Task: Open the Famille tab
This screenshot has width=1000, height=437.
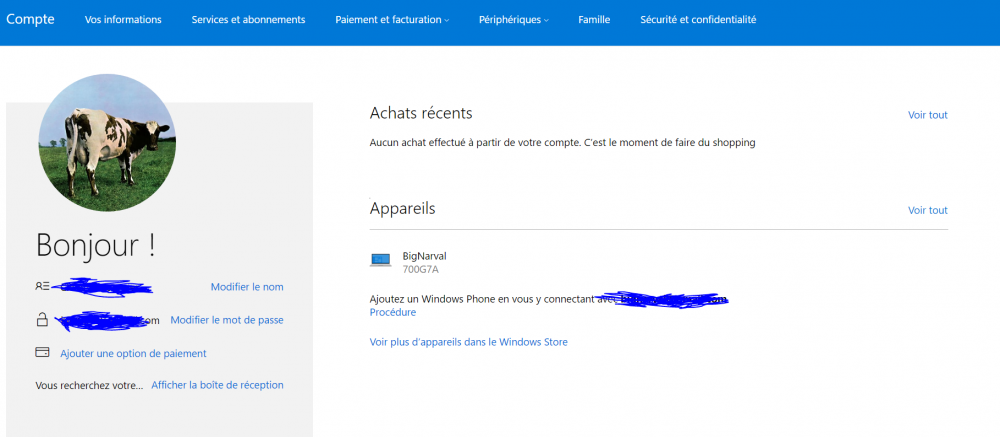Action: 594,20
